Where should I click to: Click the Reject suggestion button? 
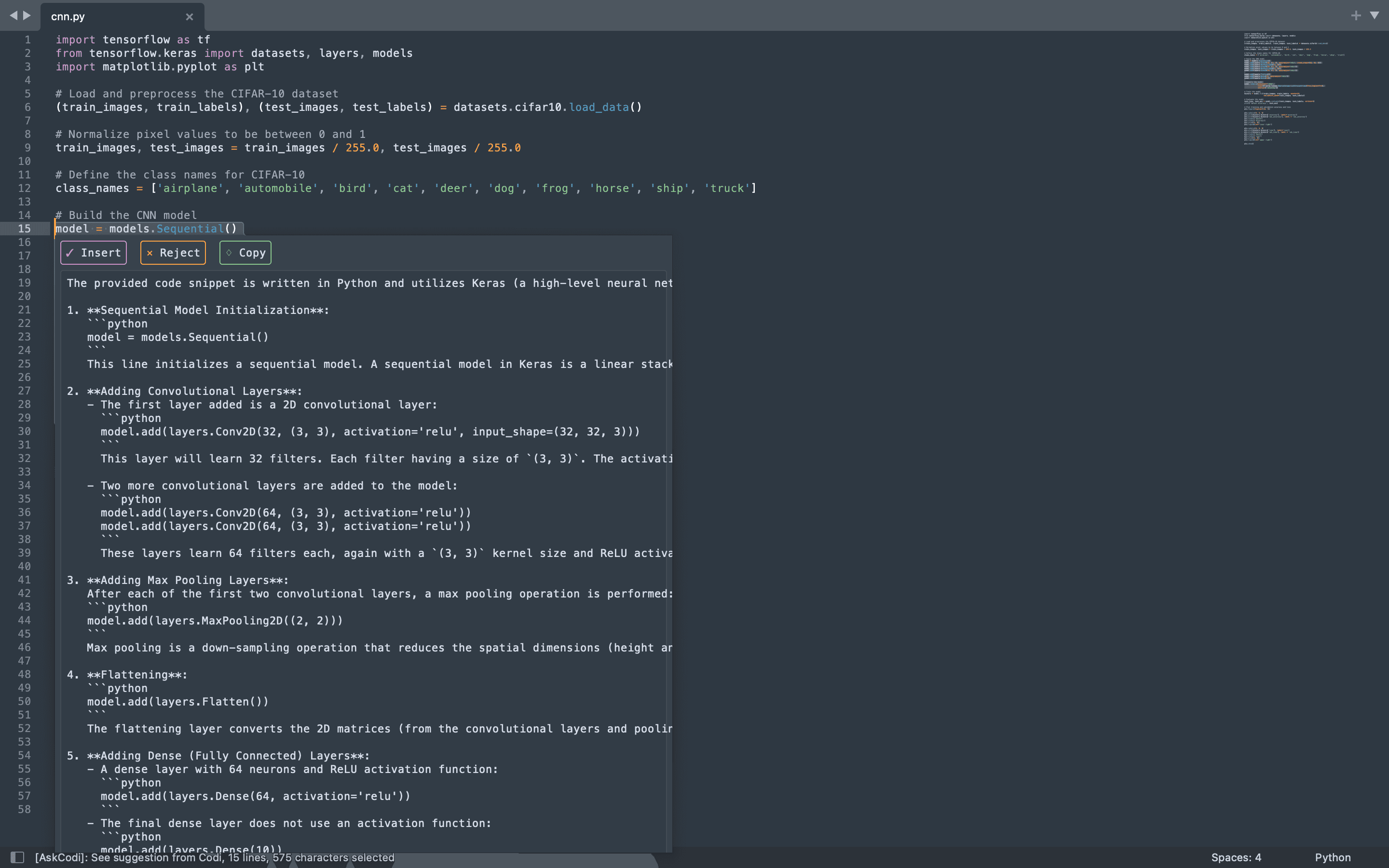tap(173, 253)
